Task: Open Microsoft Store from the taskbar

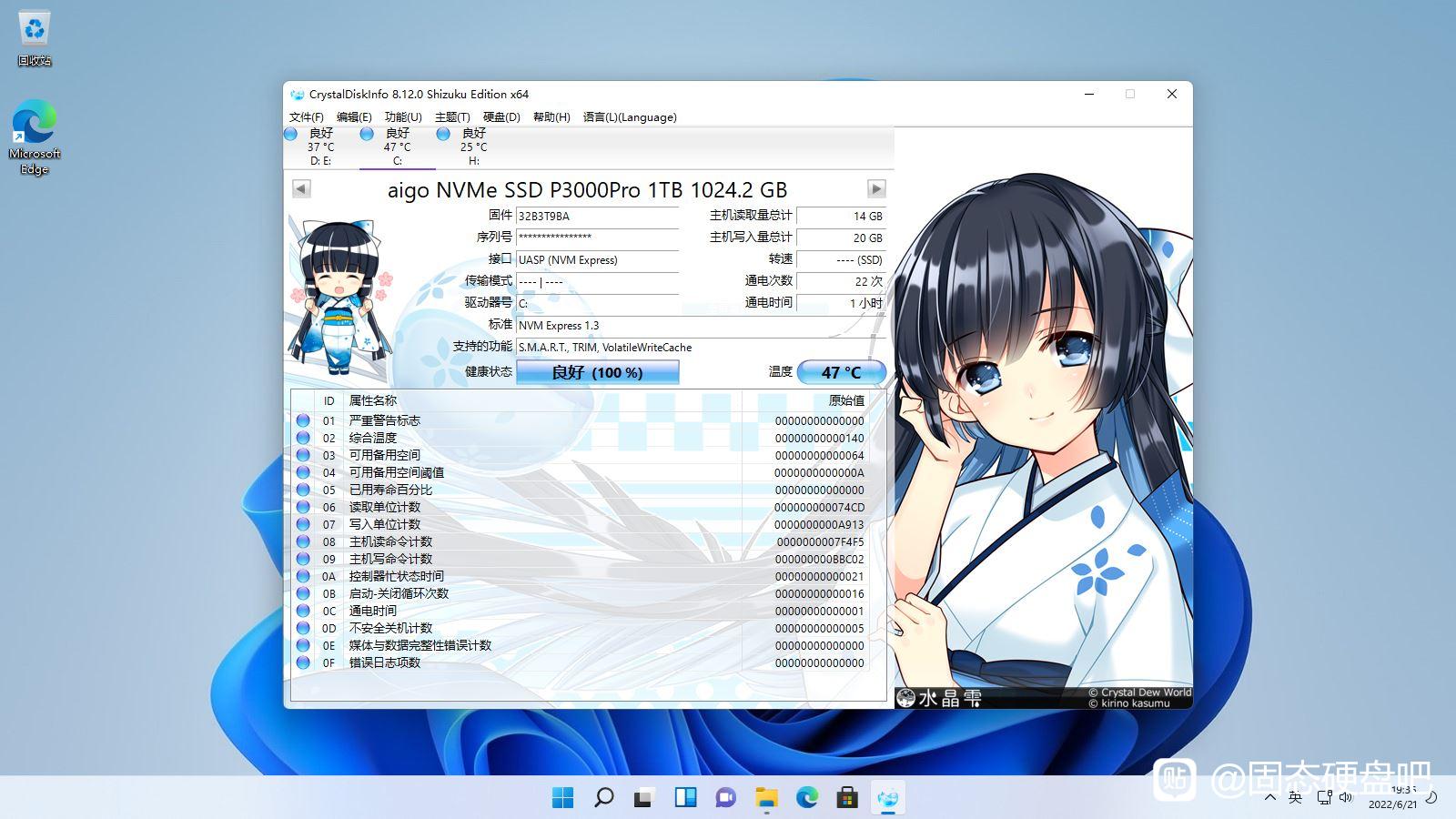Action: tap(847, 798)
